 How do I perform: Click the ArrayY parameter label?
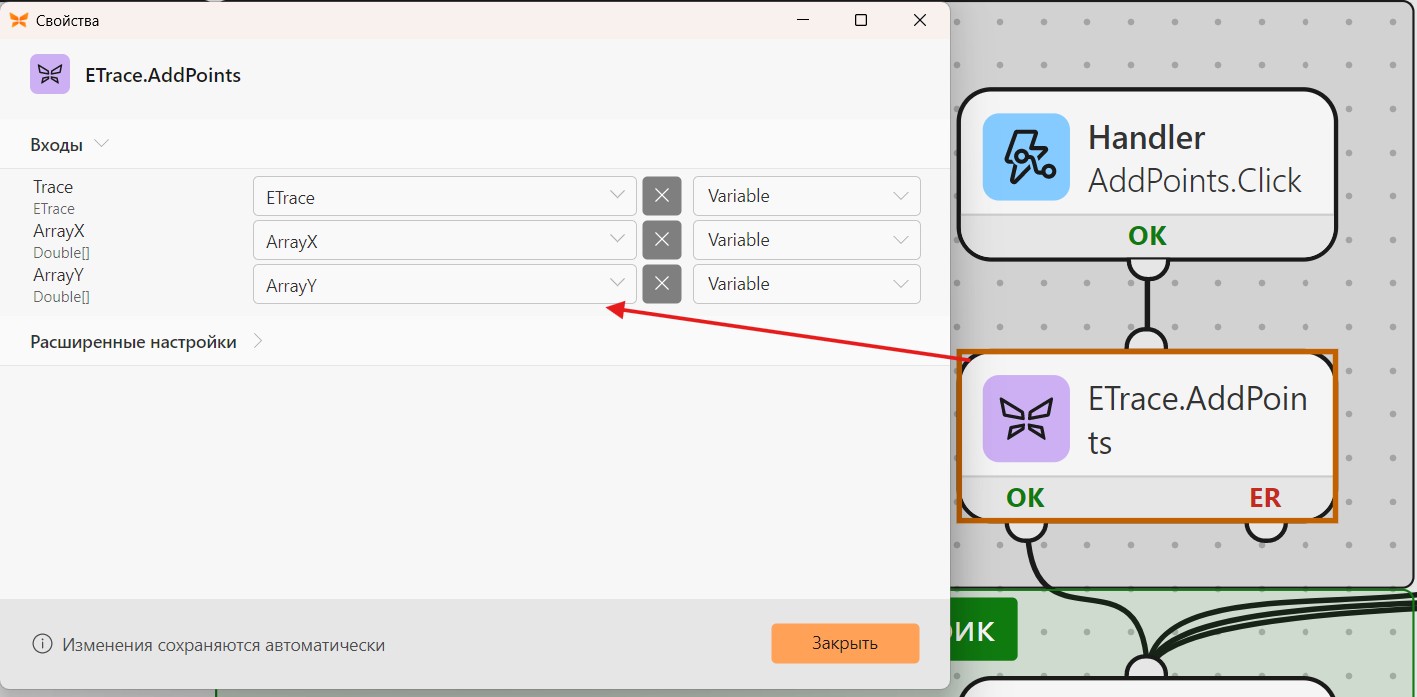click(59, 275)
